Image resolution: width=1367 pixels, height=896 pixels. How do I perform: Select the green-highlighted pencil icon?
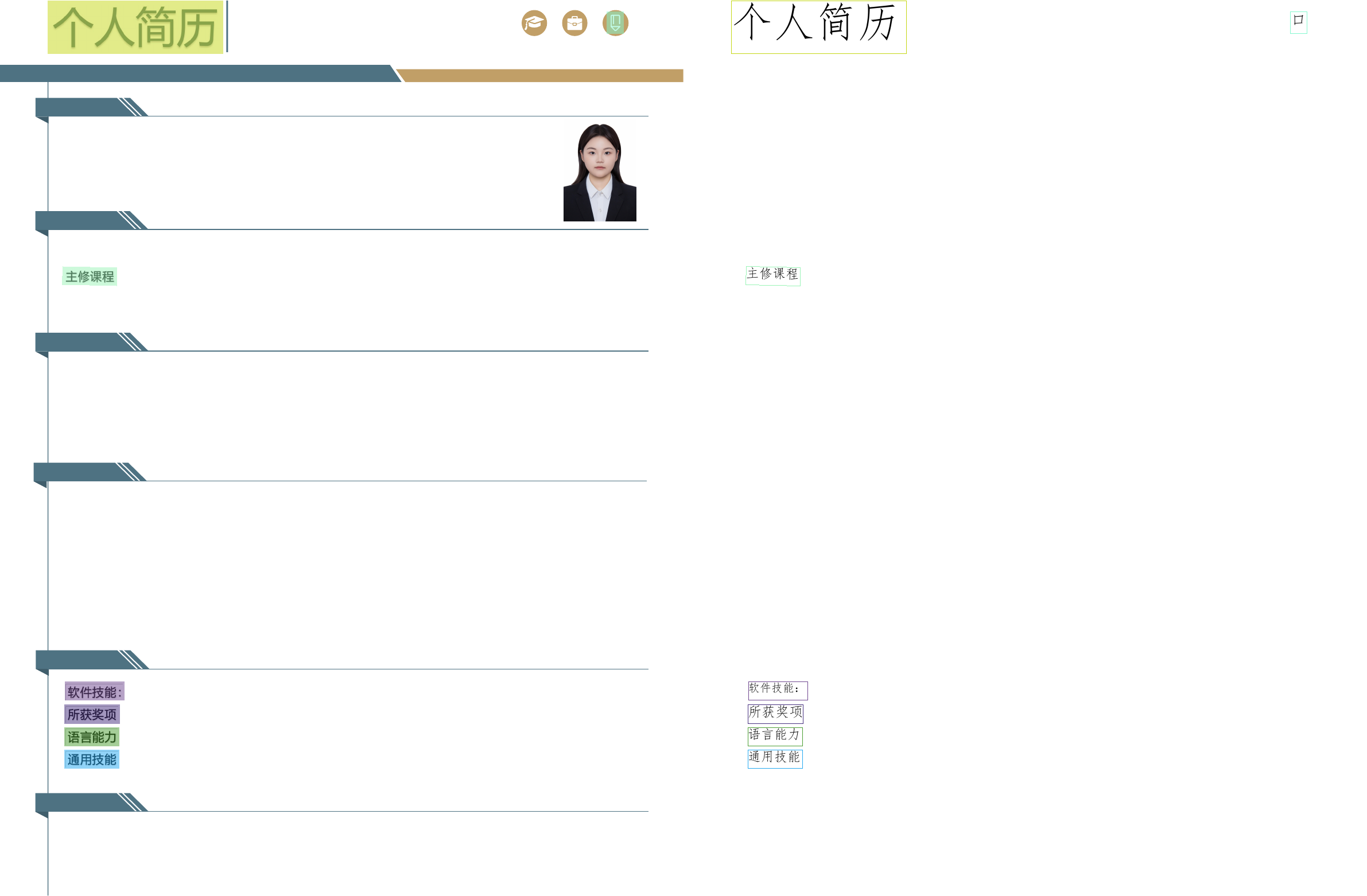tap(615, 24)
